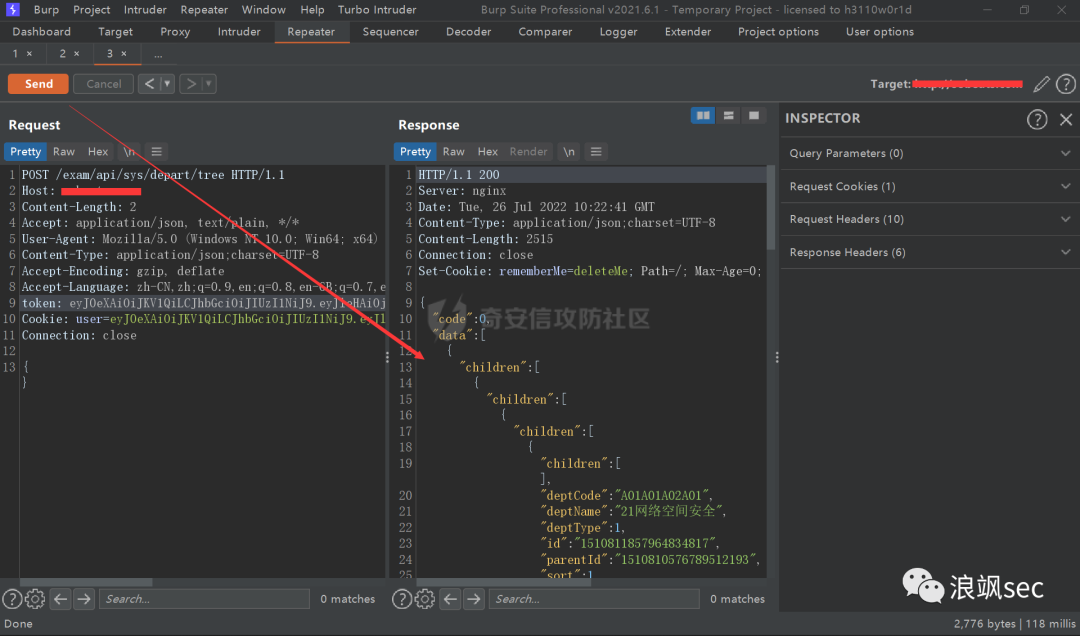The height and width of the screenshot is (636, 1080).
Task: Click the Response vertical scrollbar
Action: (771, 208)
